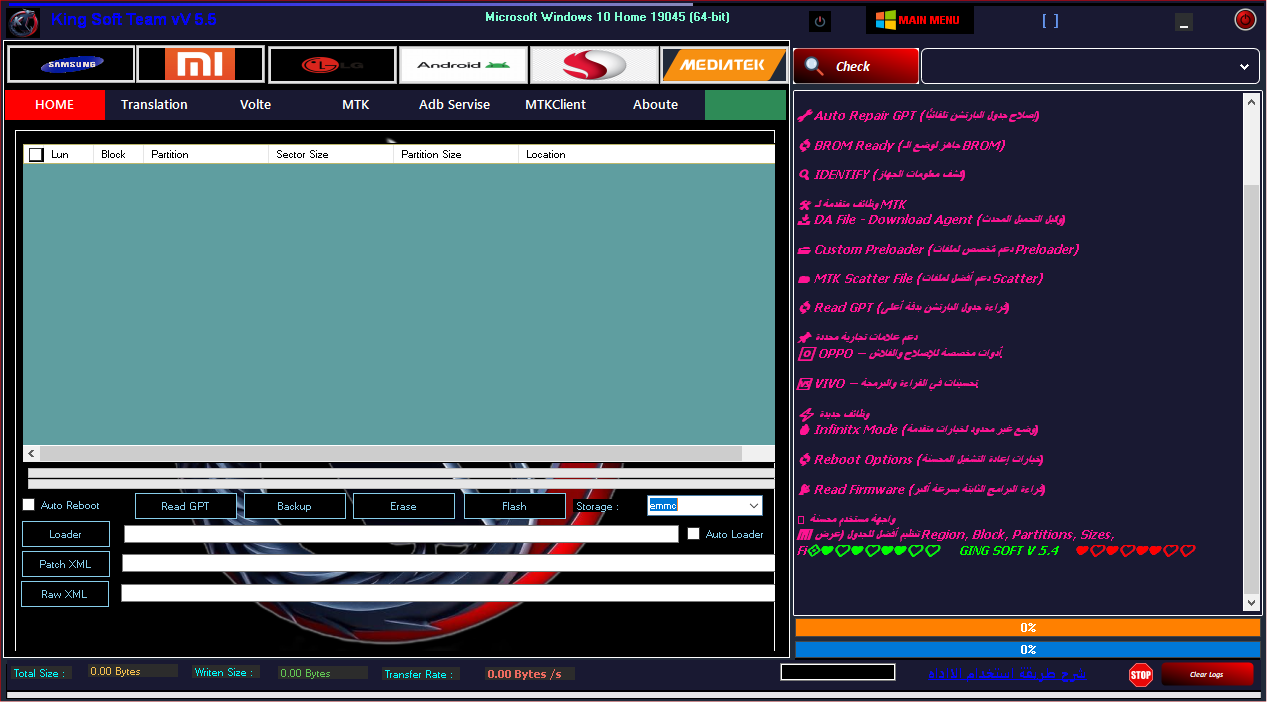Click the red STOP sign icon
The width and height of the screenshot is (1267, 702).
(1141, 674)
